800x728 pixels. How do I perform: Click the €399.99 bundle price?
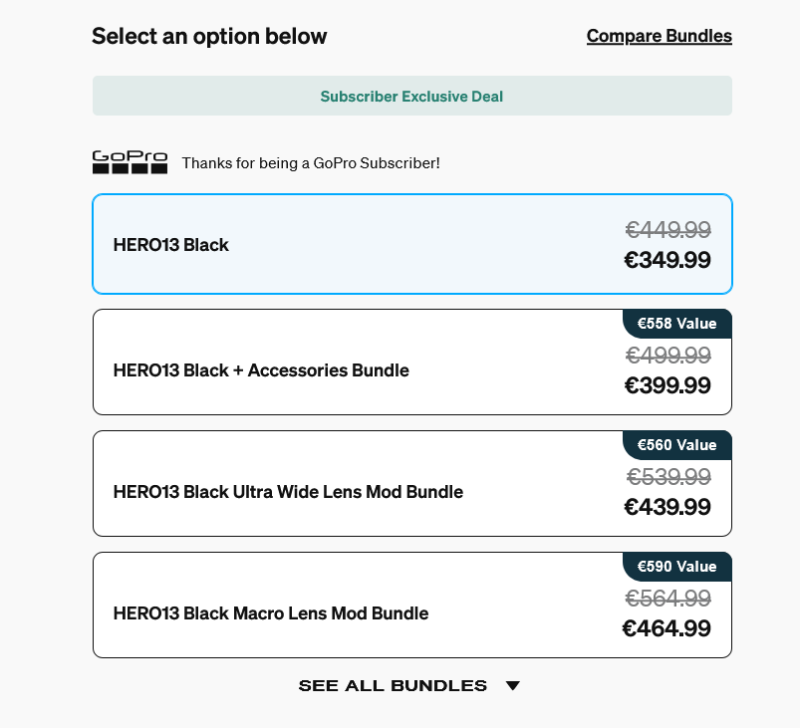[667, 386]
